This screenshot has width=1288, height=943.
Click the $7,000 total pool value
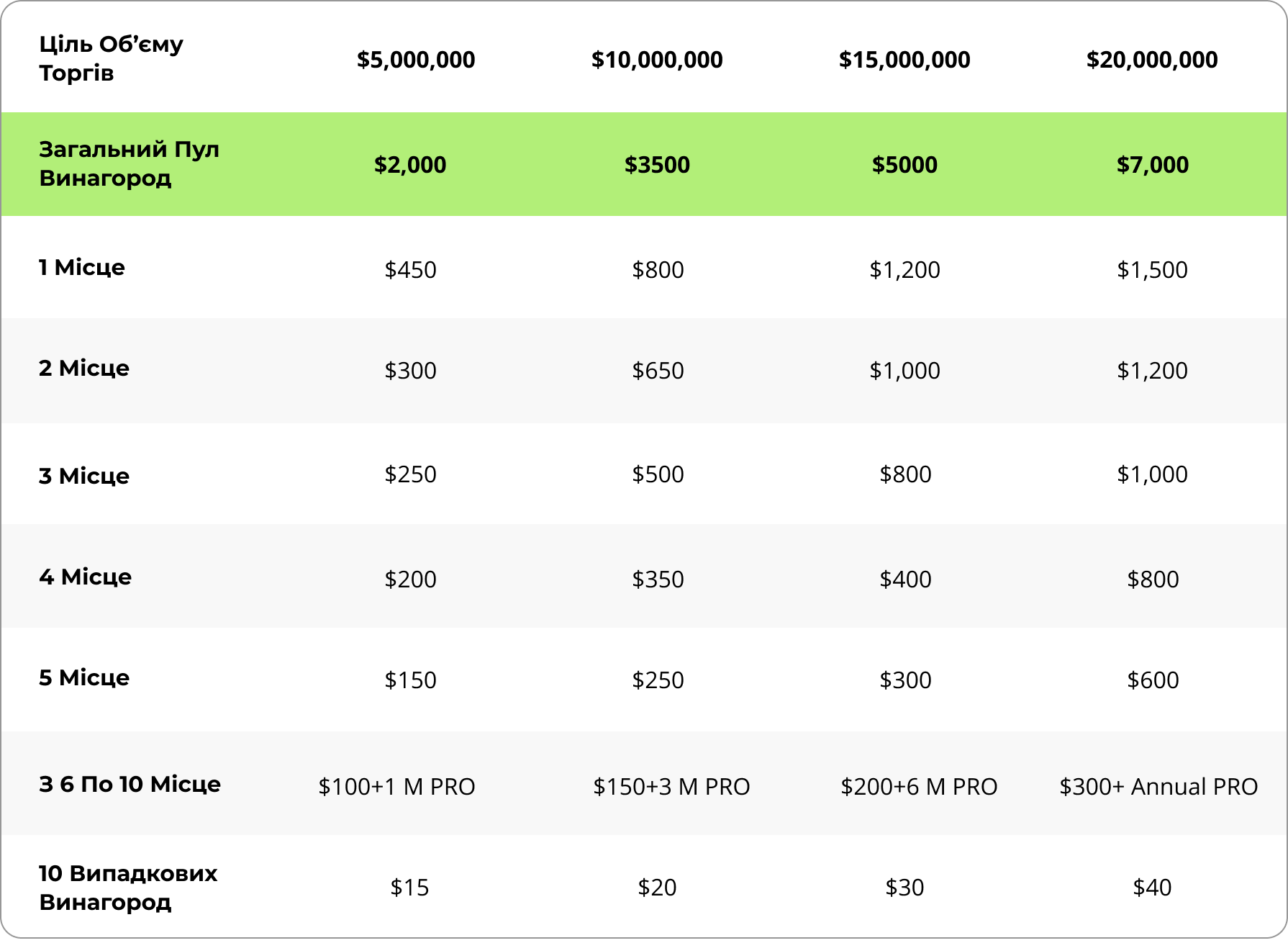point(1152,165)
